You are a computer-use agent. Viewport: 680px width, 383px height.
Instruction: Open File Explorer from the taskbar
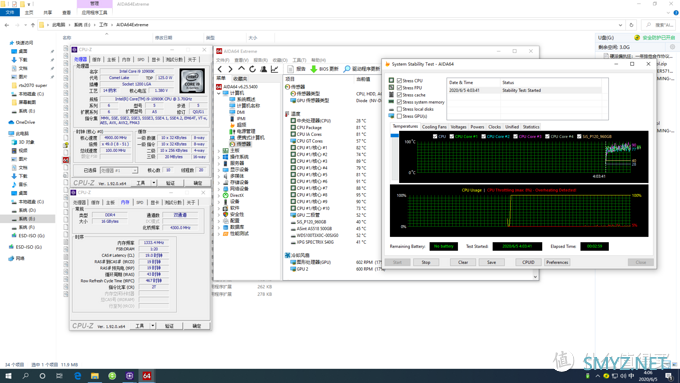(x=95, y=376)
